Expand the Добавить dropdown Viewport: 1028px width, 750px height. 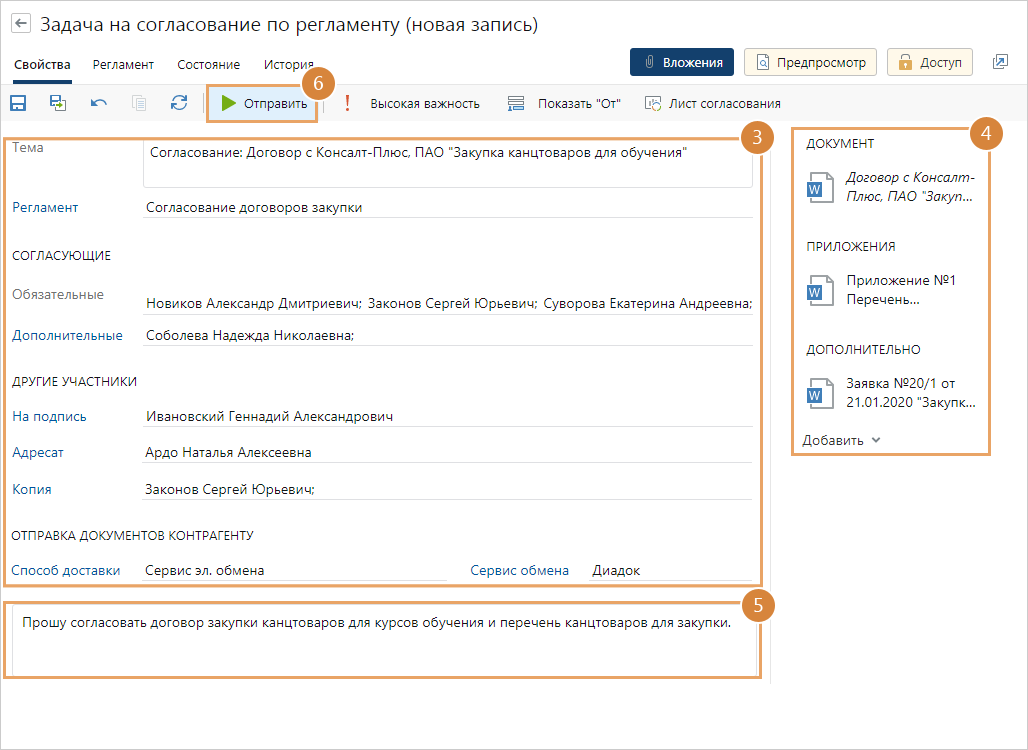point(841,440)
